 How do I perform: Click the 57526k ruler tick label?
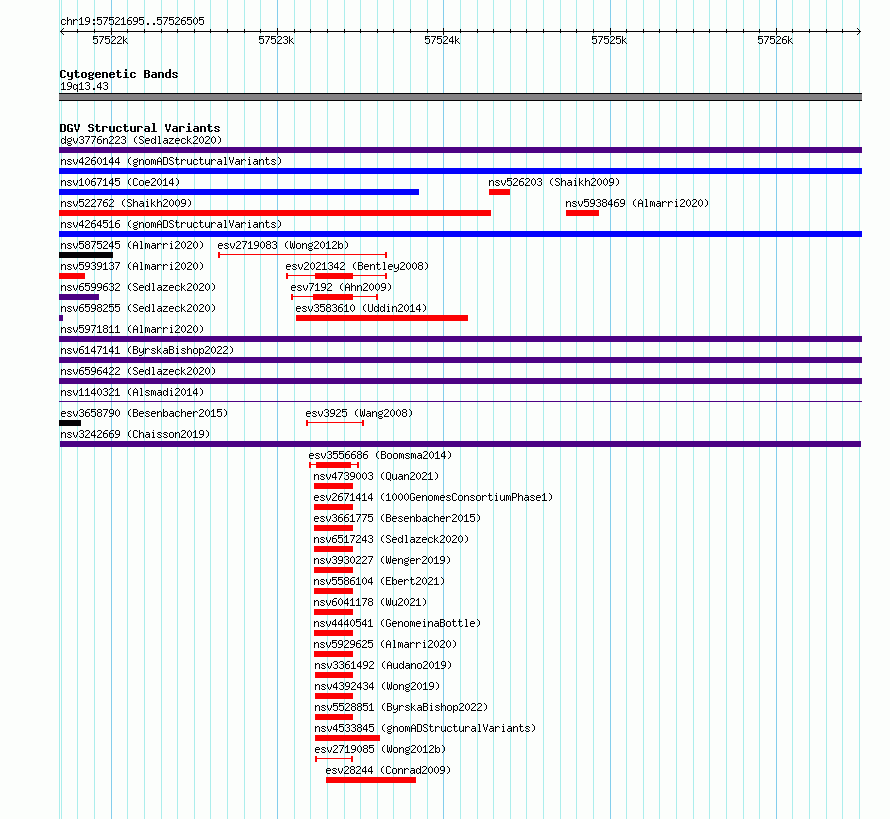pos(775,40)
